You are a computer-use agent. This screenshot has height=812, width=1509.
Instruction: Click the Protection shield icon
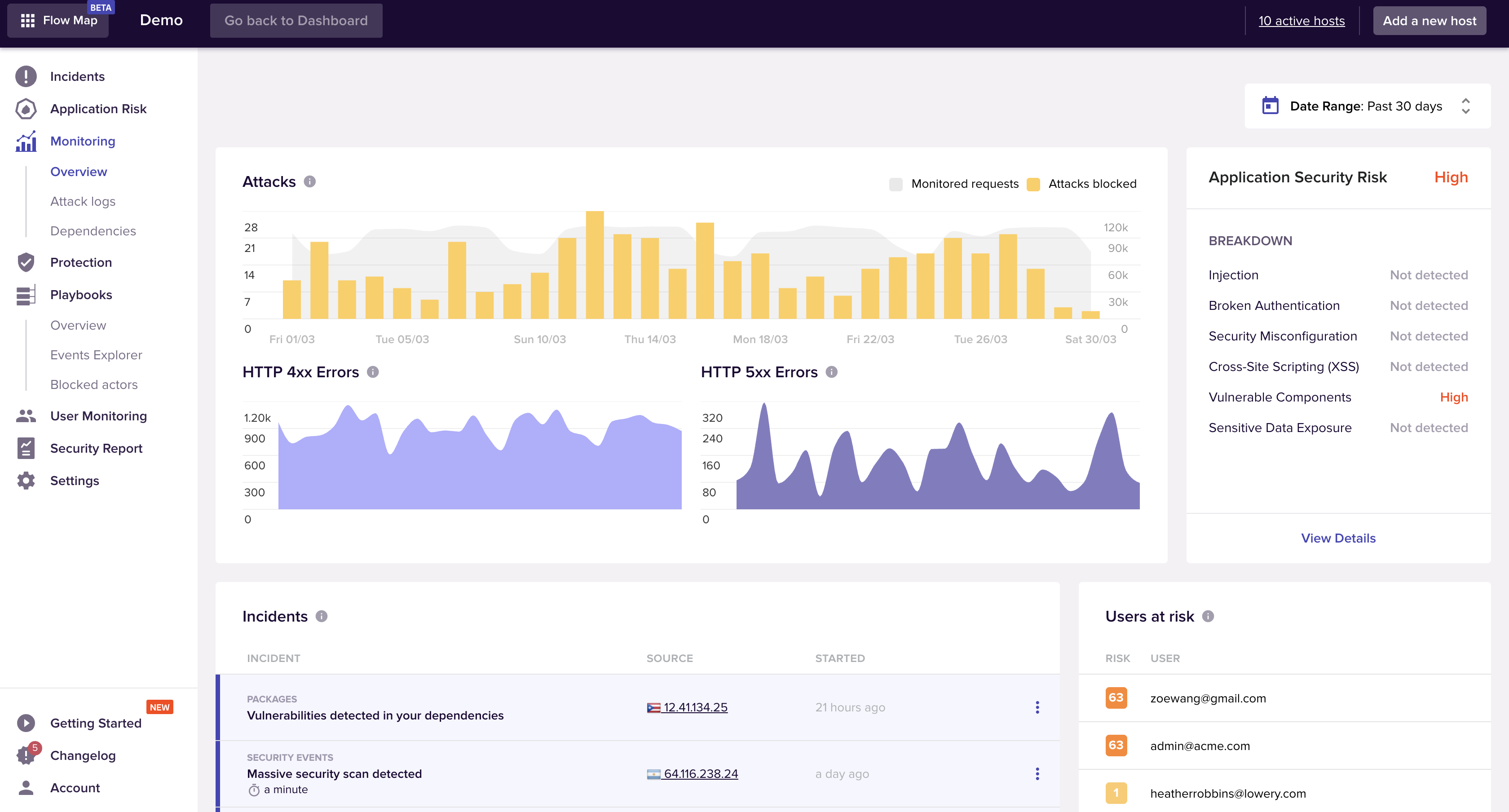26,262
